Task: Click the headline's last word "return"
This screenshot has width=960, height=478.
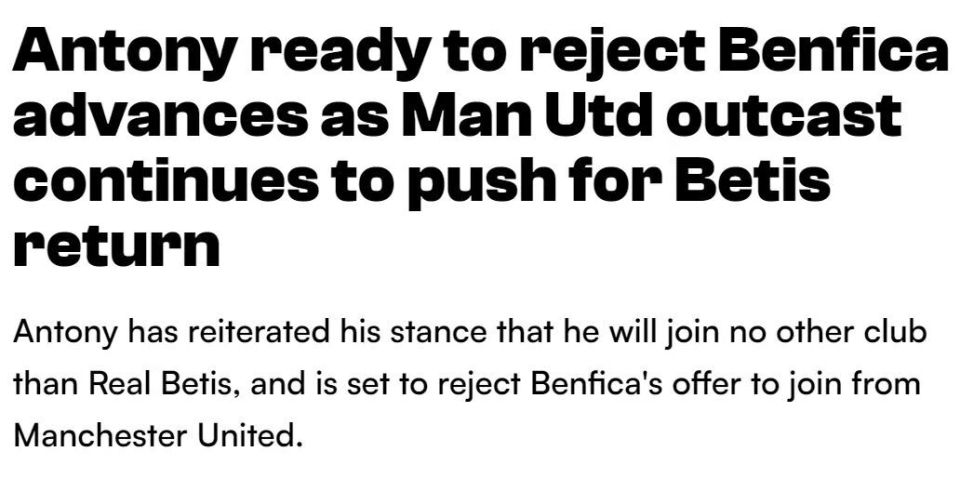Action: pyautogui.click(x=116, y=245)
